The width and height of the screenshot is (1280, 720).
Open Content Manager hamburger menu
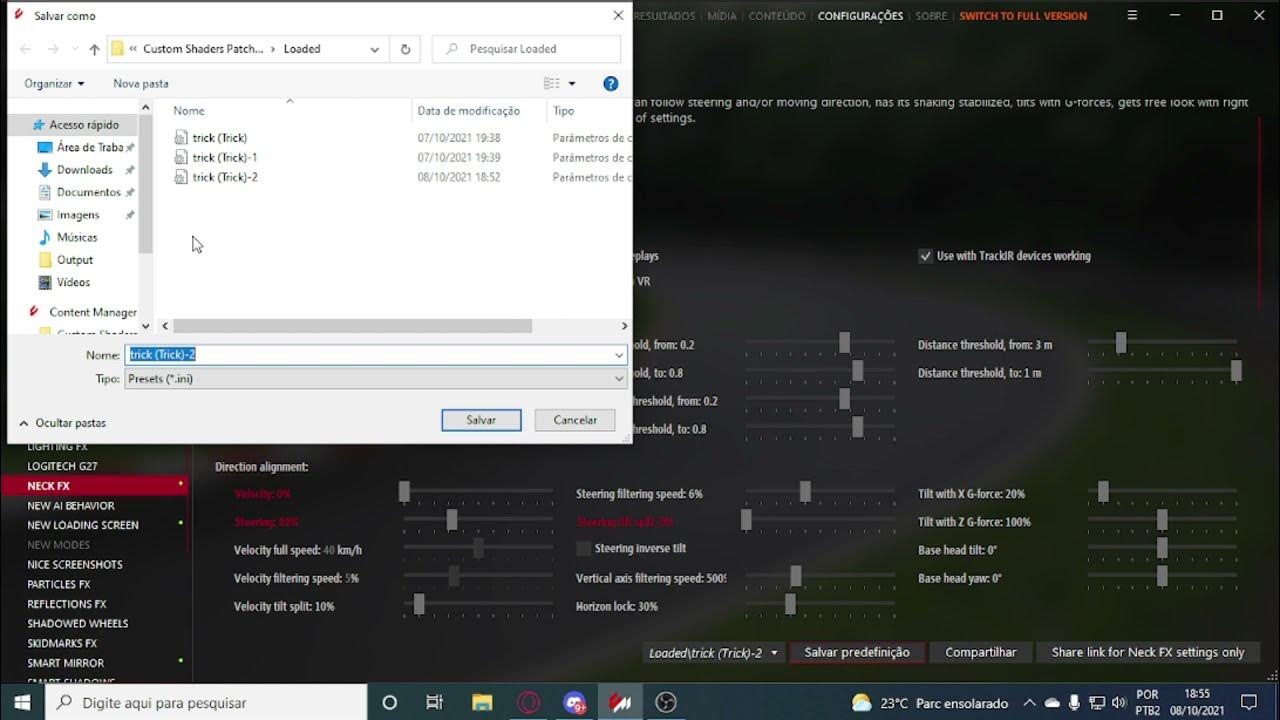coord(1132,15)
